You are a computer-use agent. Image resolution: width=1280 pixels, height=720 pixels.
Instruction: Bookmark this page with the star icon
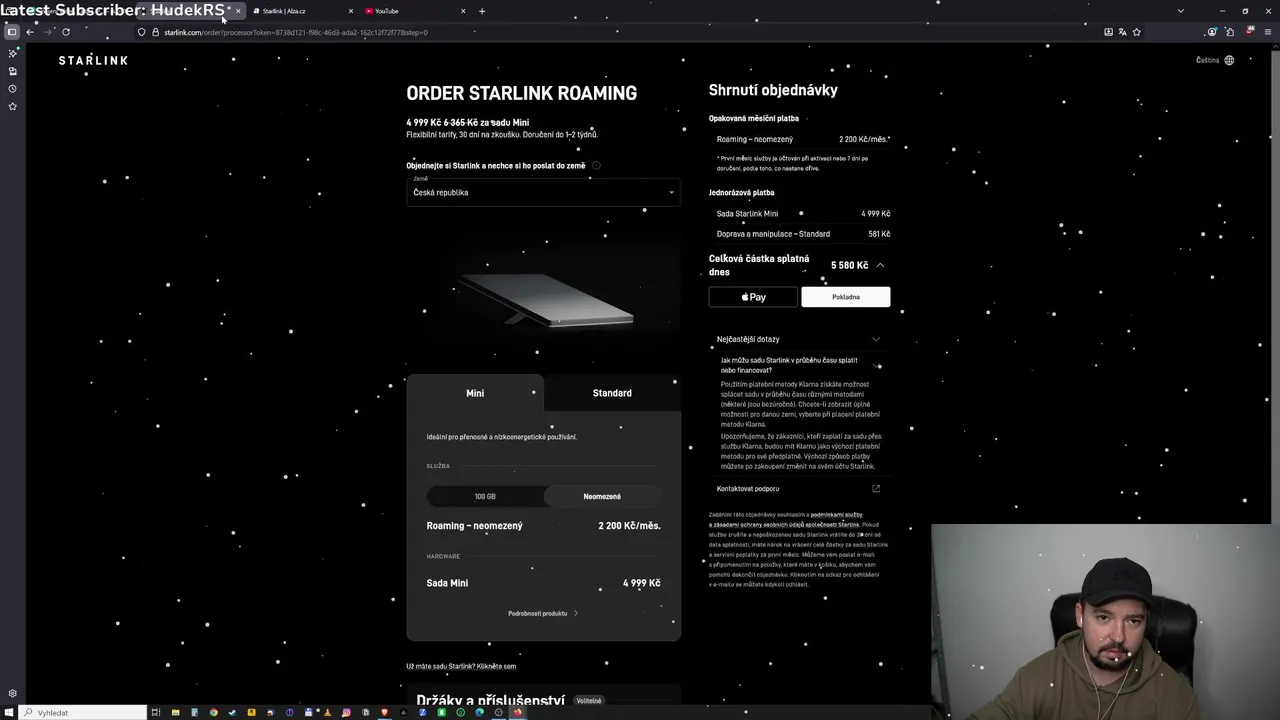[x=1137, y=32]
